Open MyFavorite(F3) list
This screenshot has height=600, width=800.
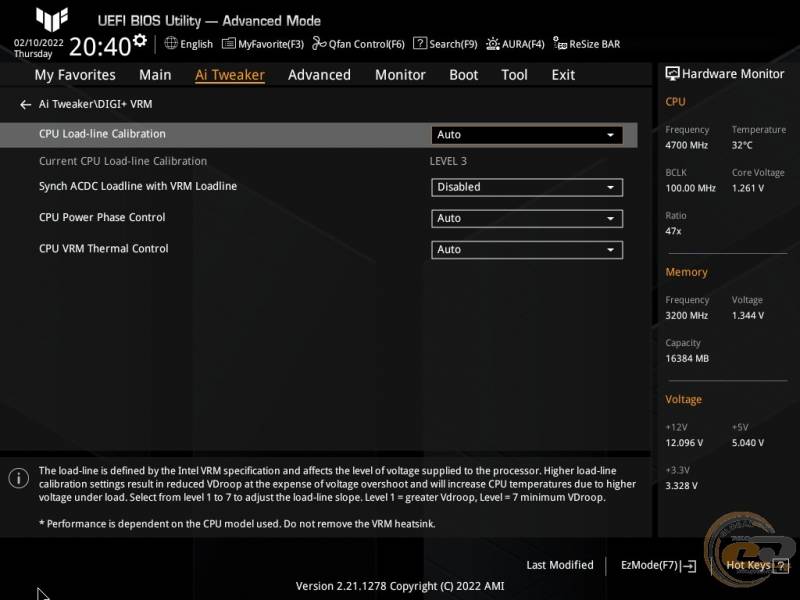point(263,44)
